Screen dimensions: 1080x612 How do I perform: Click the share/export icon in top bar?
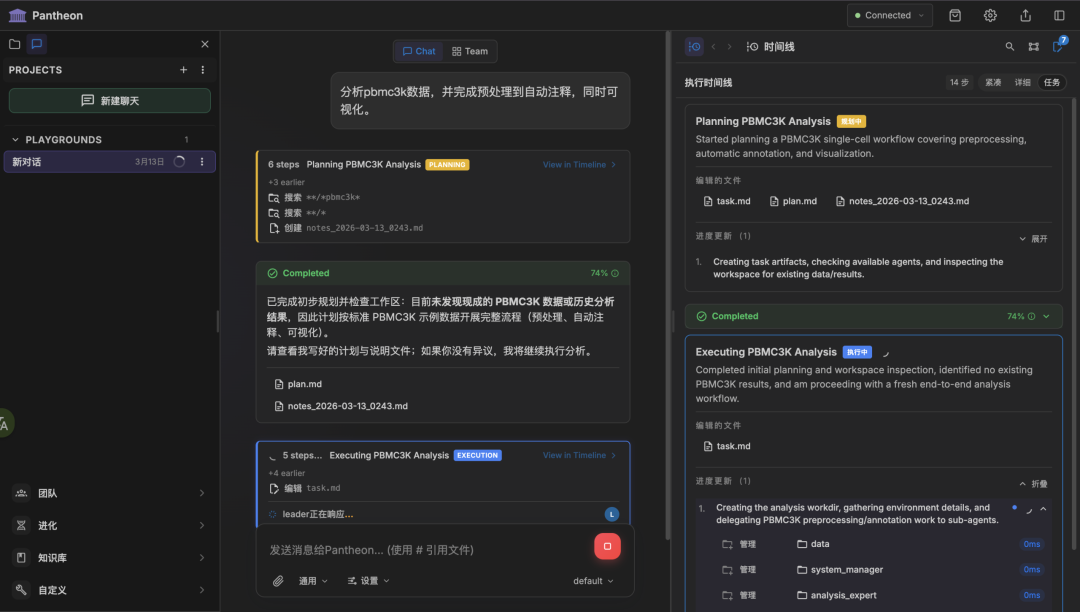point(1025,15)
